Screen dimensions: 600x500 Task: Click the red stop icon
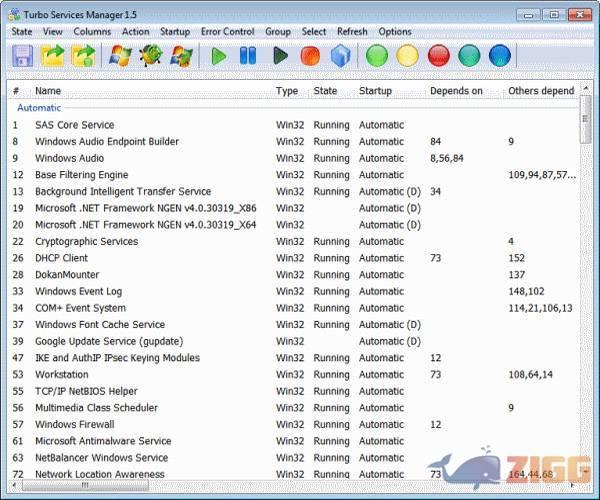[x=310, y=56]
